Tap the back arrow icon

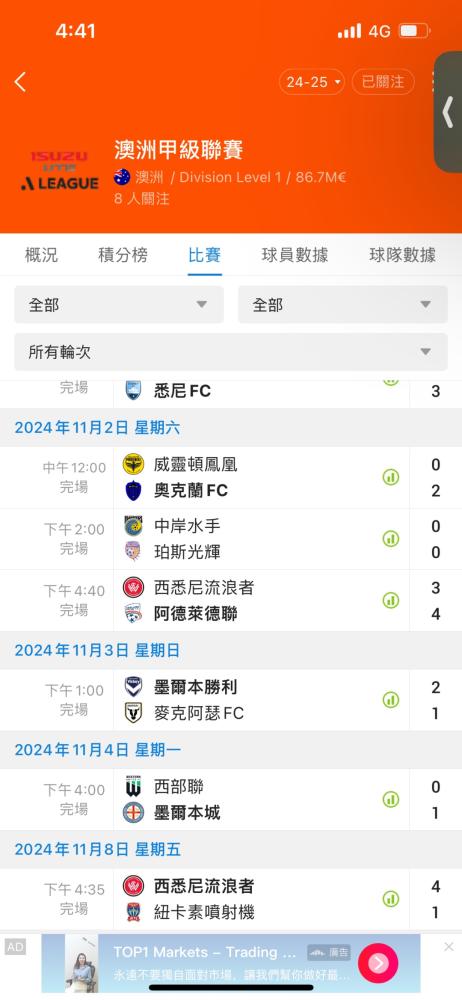tap(20, 82)
